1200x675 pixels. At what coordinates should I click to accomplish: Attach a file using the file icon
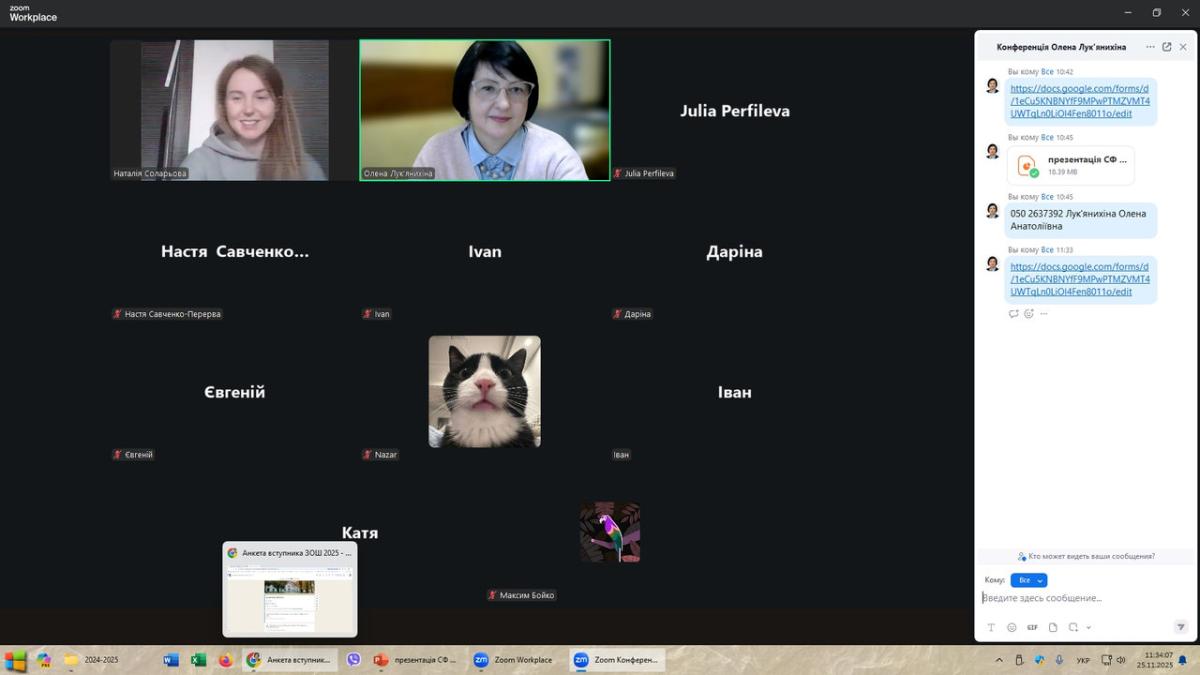[1052, 627]
